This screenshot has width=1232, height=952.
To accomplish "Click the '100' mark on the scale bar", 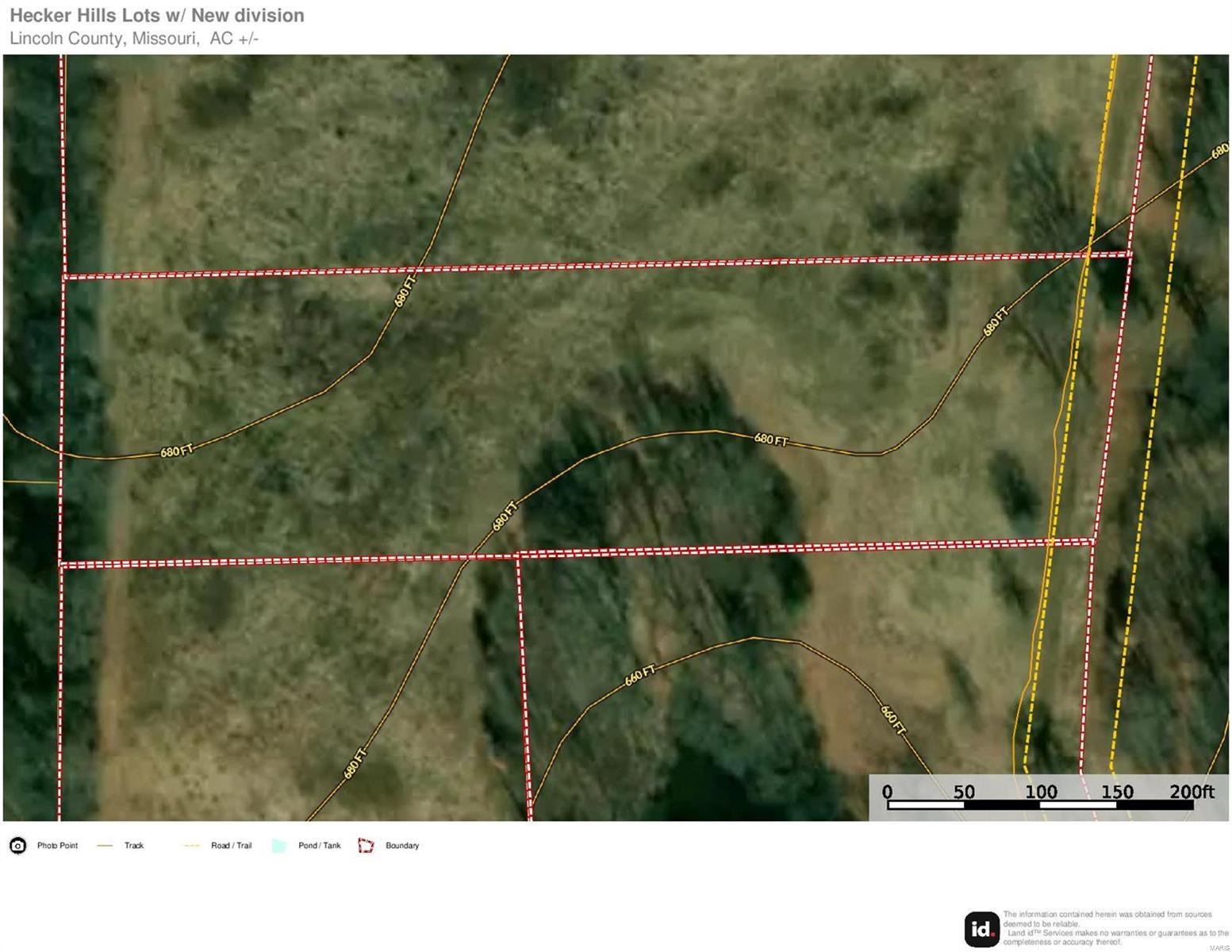I will click(x=1041, y=791).
